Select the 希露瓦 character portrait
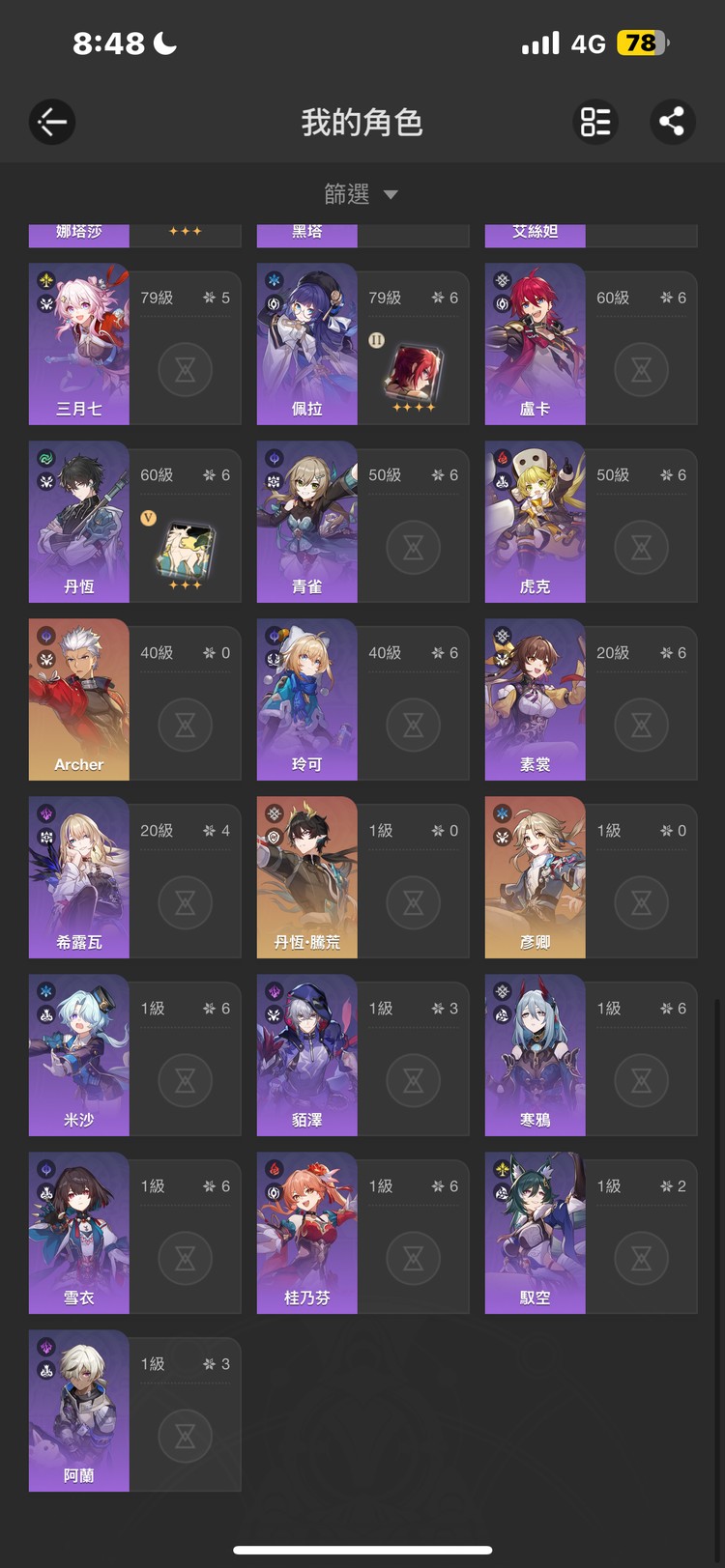The height and width of the screenshot is (1568, 725). click(x=79, y=877)
